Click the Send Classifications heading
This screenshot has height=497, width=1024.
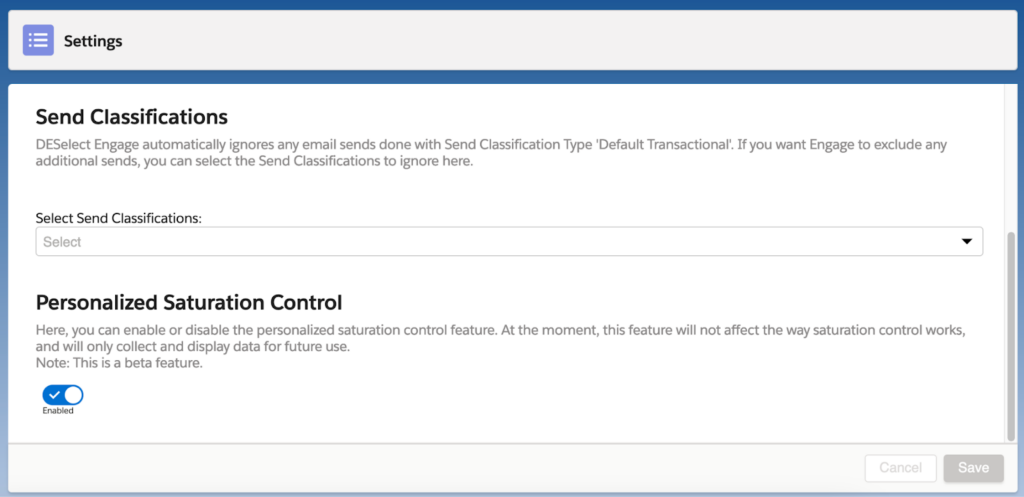pos(132,117)
